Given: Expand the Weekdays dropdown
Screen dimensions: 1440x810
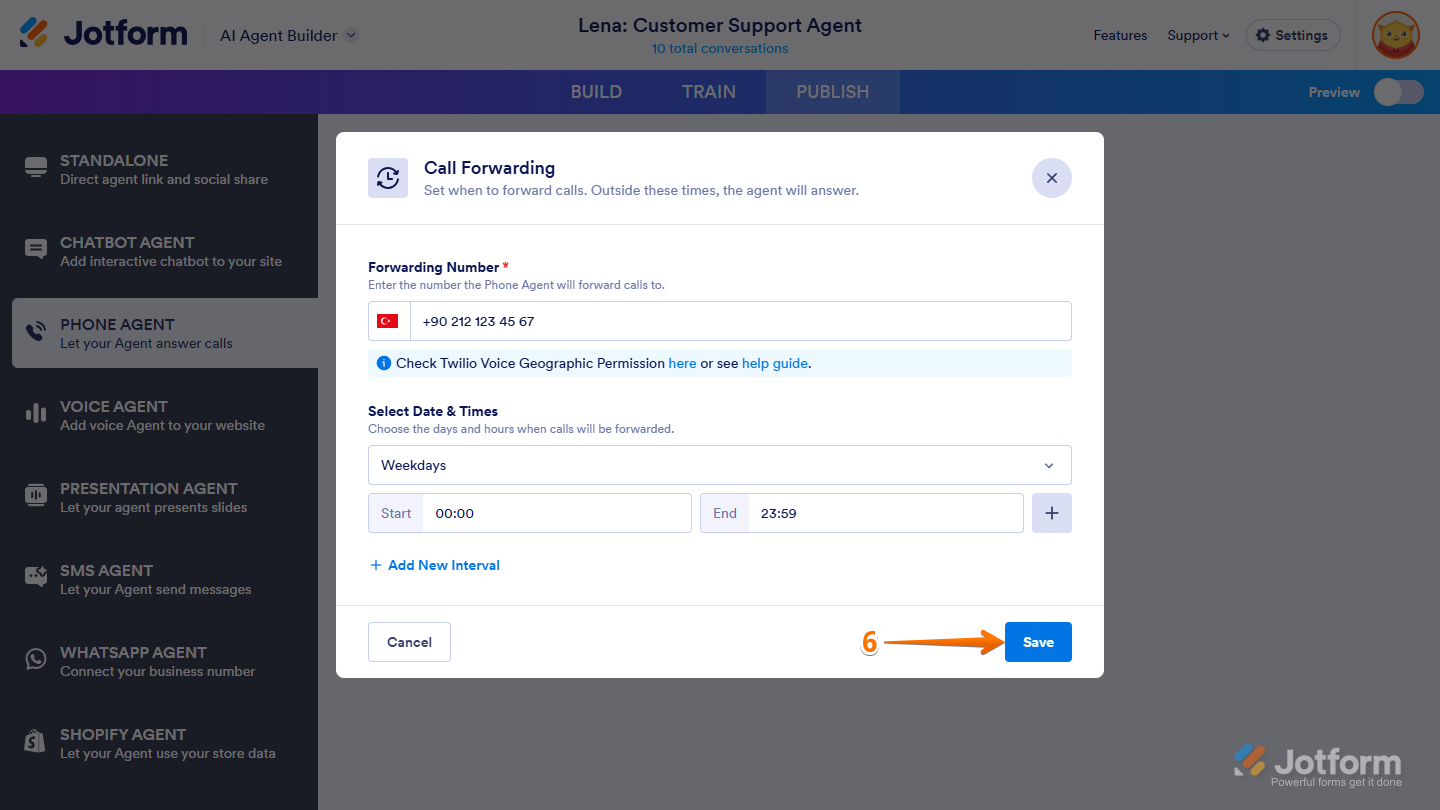Looking at the screenshot, I should tap(720, 465).
